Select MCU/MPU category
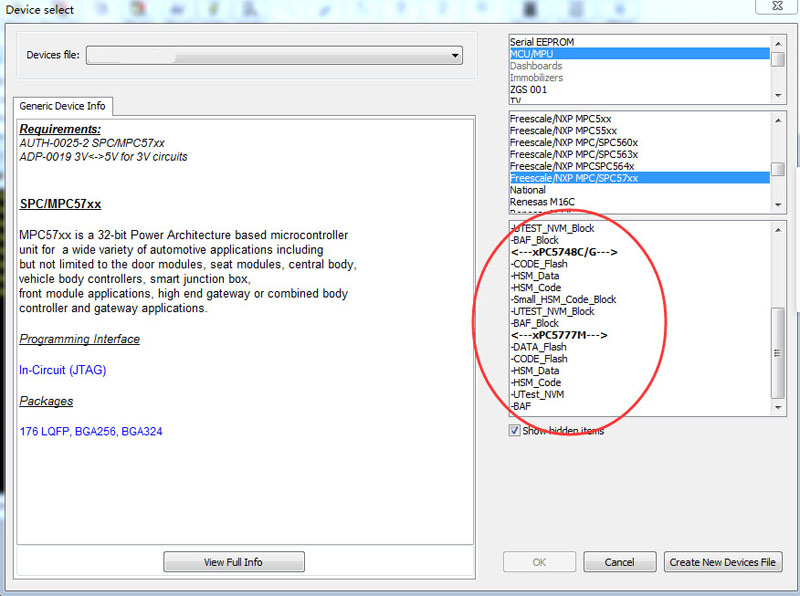Screen dimensions: 800x596 (640, 54)
